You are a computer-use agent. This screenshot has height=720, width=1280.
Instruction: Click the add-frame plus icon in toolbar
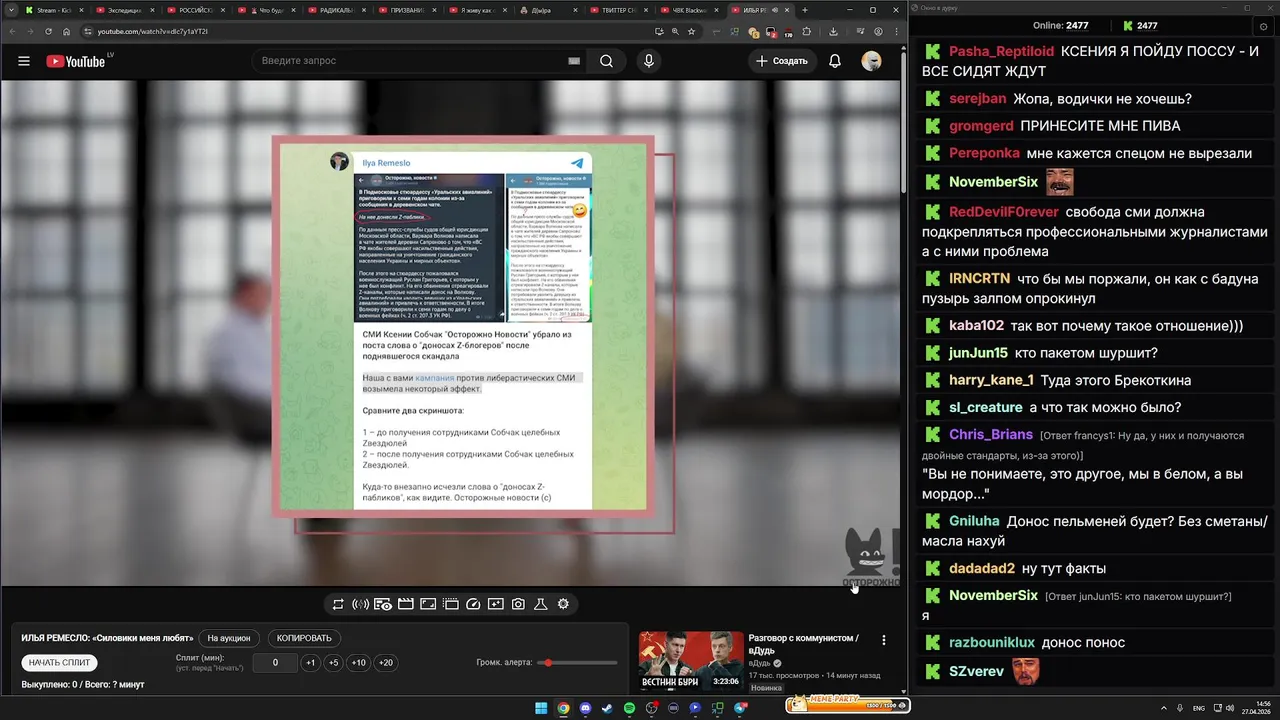point(496,604)
